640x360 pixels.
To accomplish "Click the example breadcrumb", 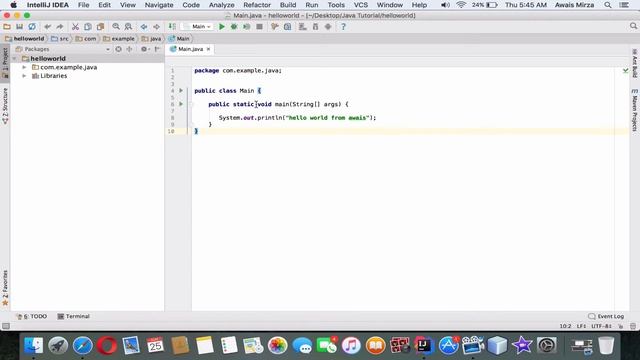I will coord(119,38).
